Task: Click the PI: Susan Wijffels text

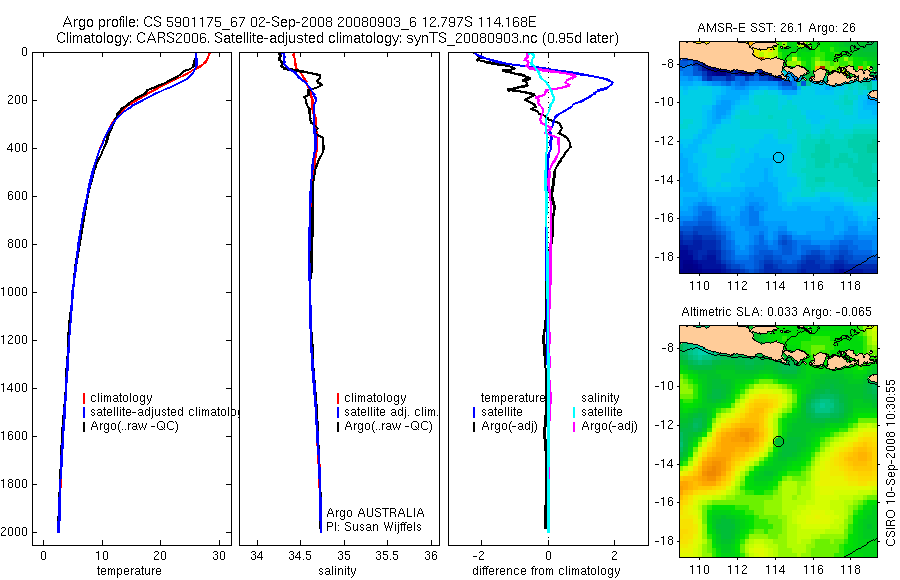Action: (374, 527)
